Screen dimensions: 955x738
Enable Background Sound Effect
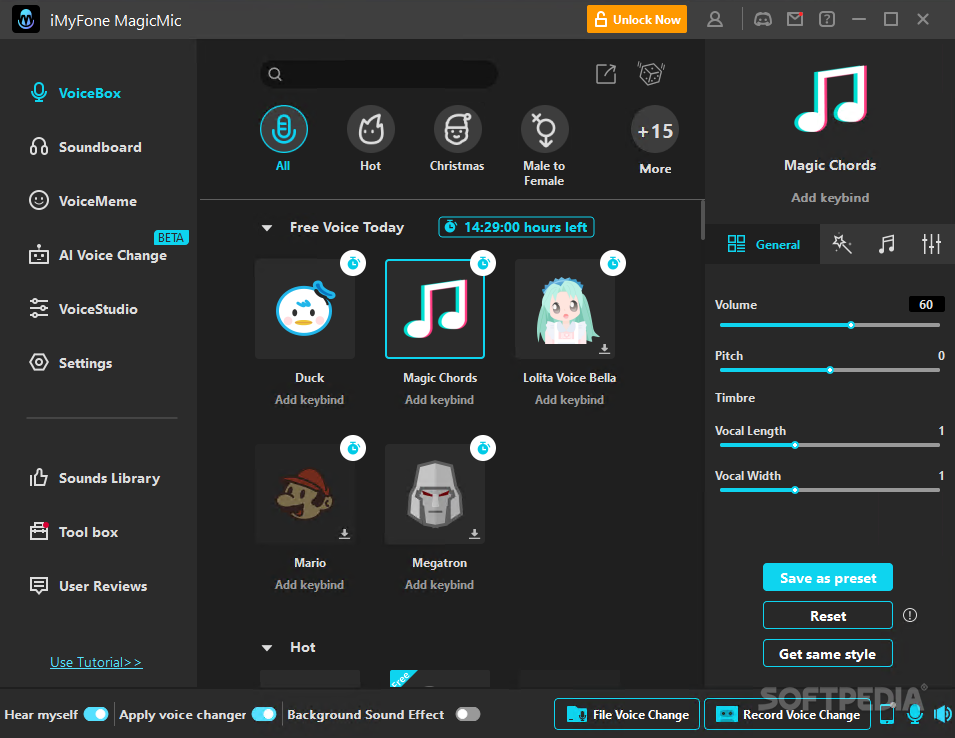point(468,714)
